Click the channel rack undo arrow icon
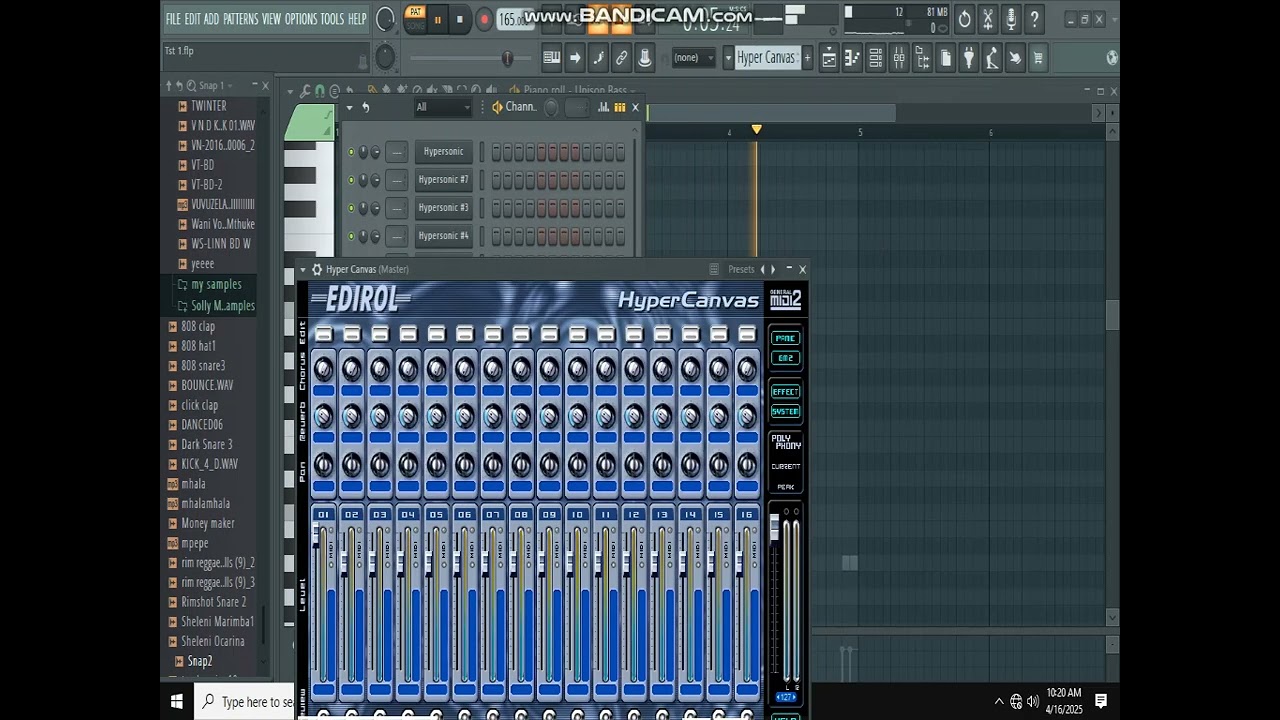Viewport: 1280px width, 720px height. (366, 107)
